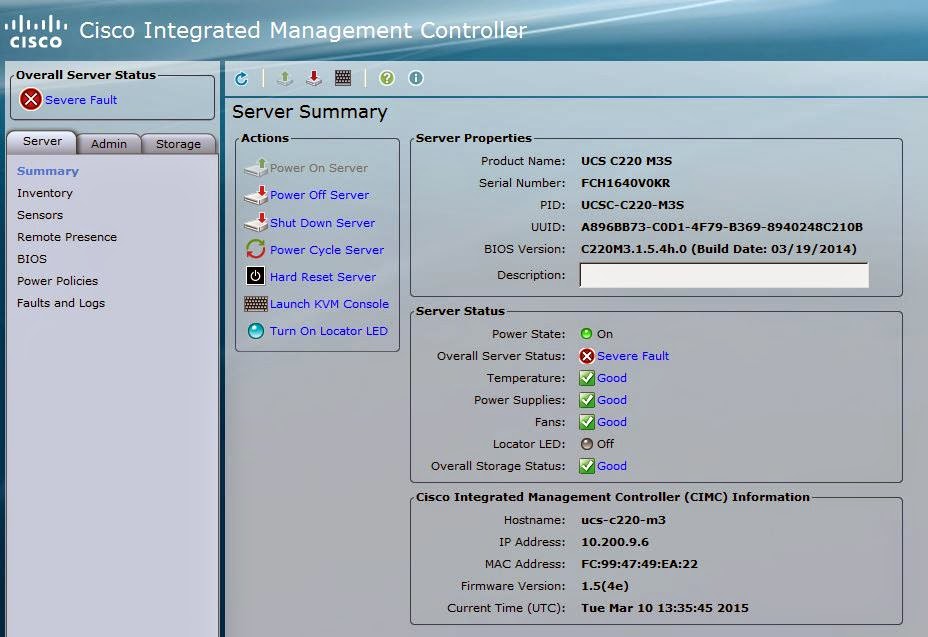
Task: Click the Fans green check icon
Action: point(587,422)
